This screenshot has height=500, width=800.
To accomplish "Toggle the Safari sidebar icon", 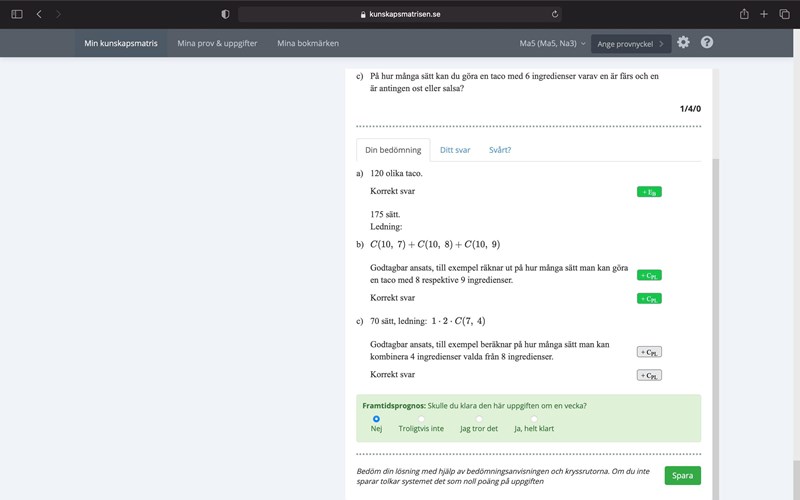I will [x=16, y=14].
